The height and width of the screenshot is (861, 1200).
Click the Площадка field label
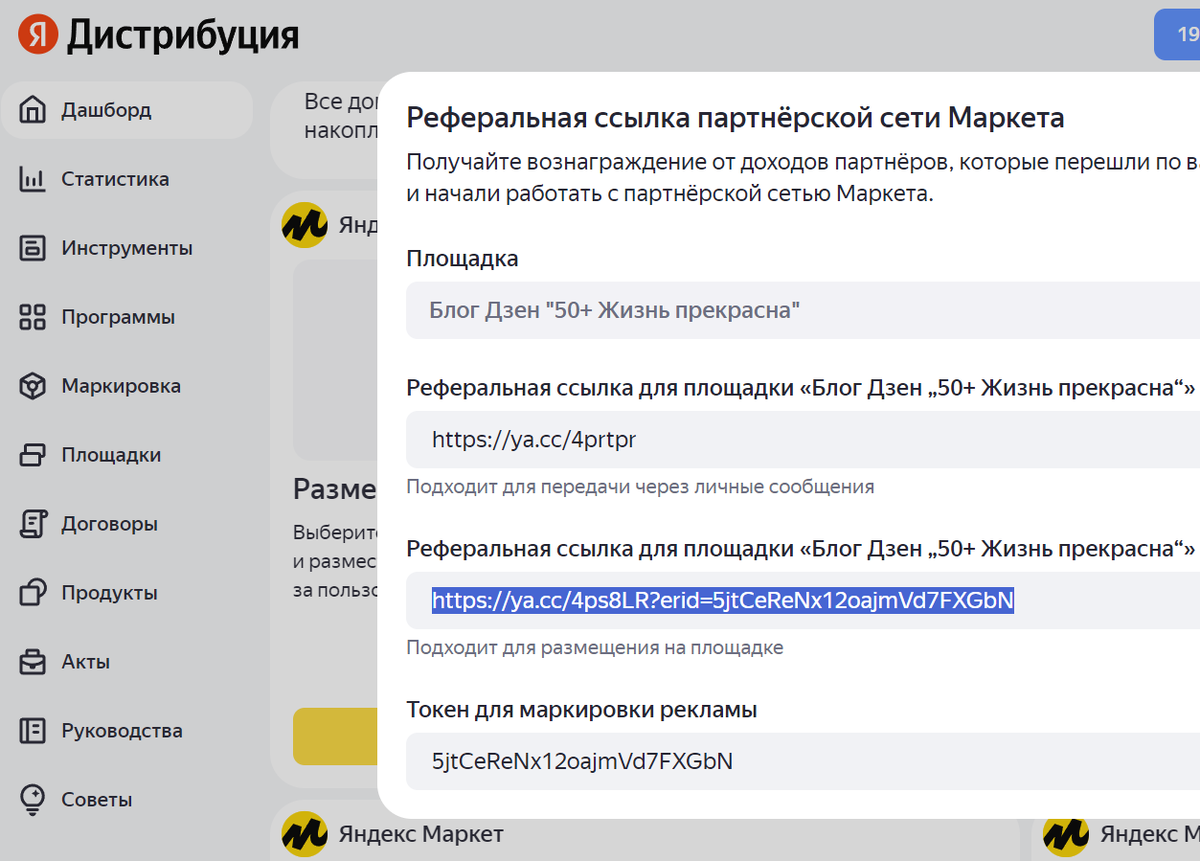coord(462,259)
